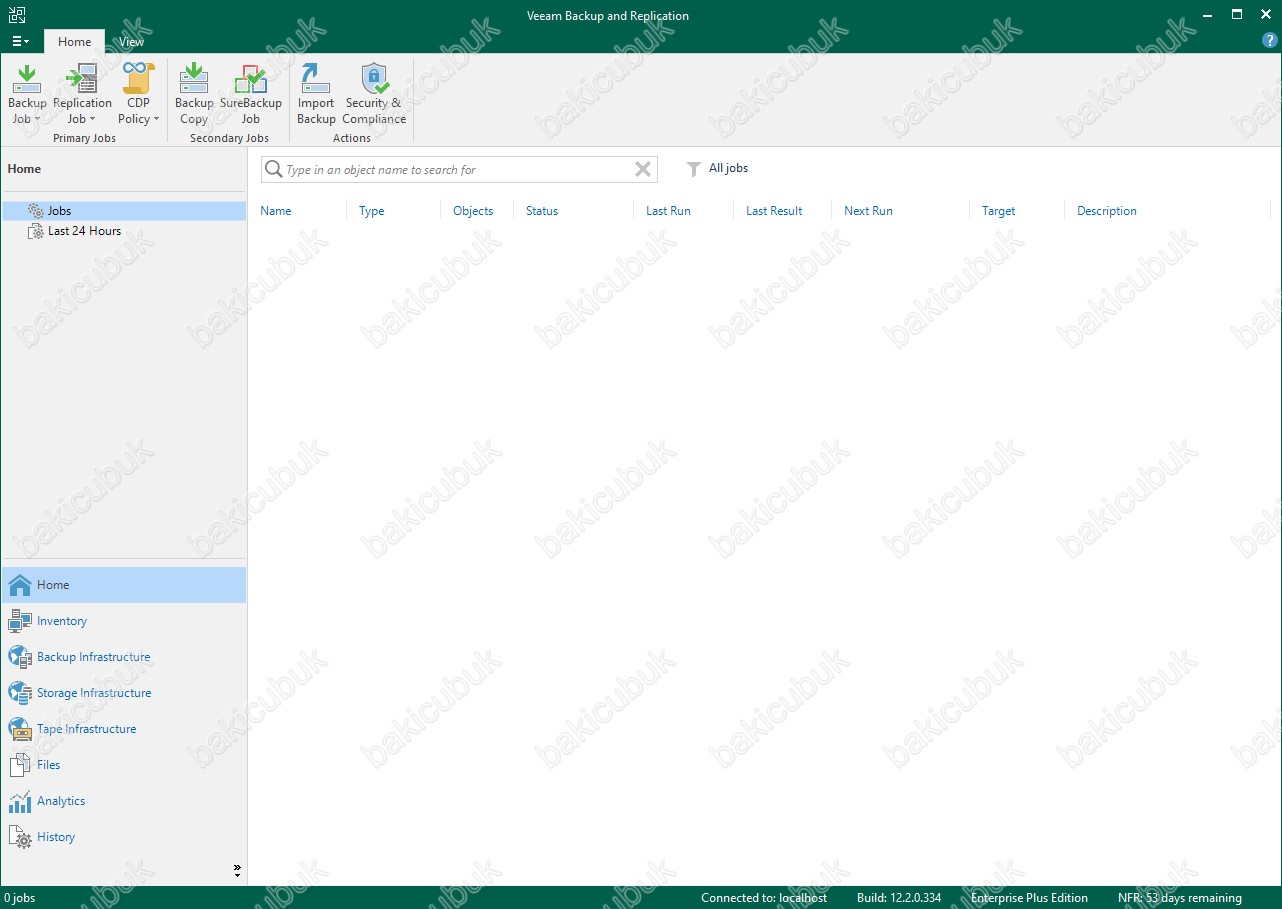This screenshot has height=909, width=1282.
Task: Sort by the Name column header
Action: [x=276, y=211]
